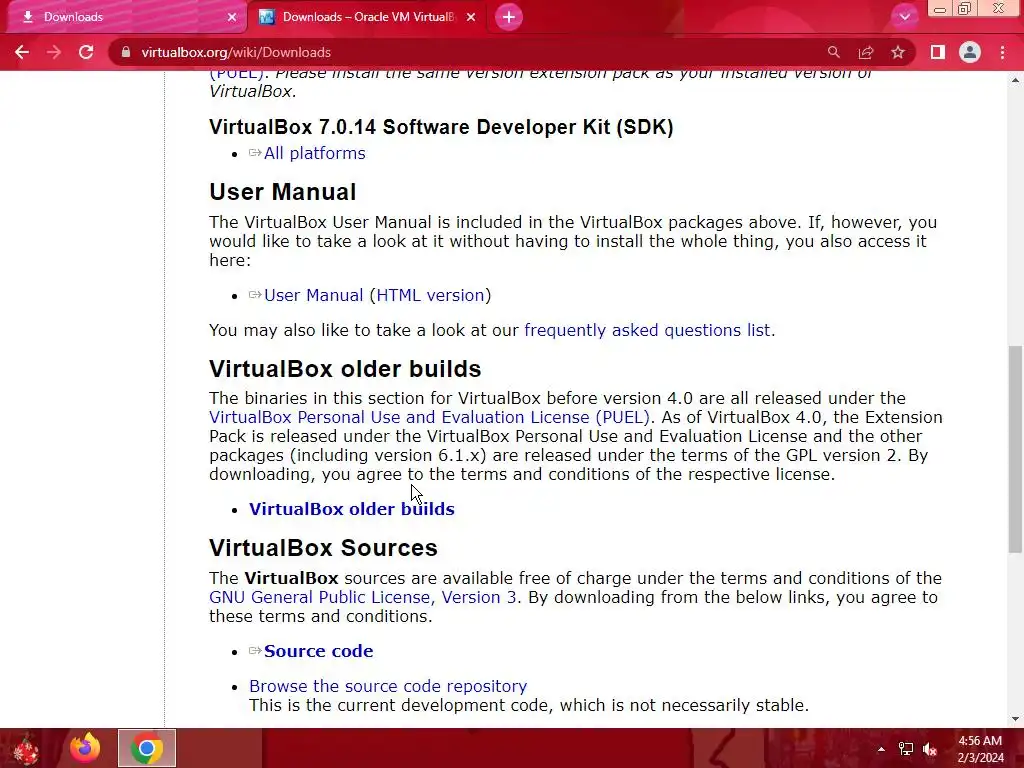Viewport: 1024px width, 768px height.
Task: Reload the VirtualBox downloads page
Action: [86, 52]
